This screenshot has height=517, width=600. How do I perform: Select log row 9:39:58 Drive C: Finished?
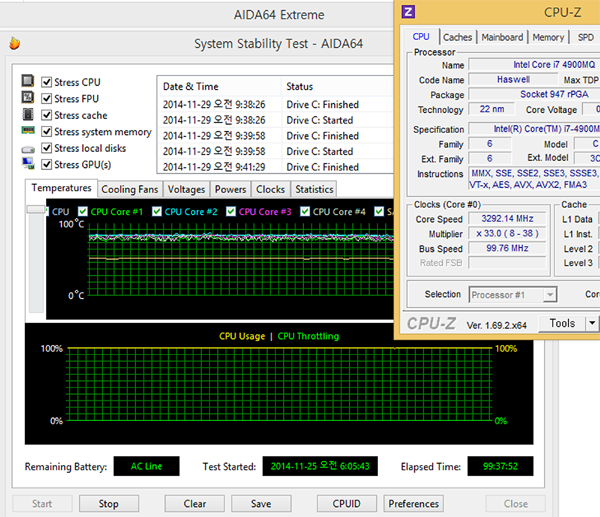(276, 136)
